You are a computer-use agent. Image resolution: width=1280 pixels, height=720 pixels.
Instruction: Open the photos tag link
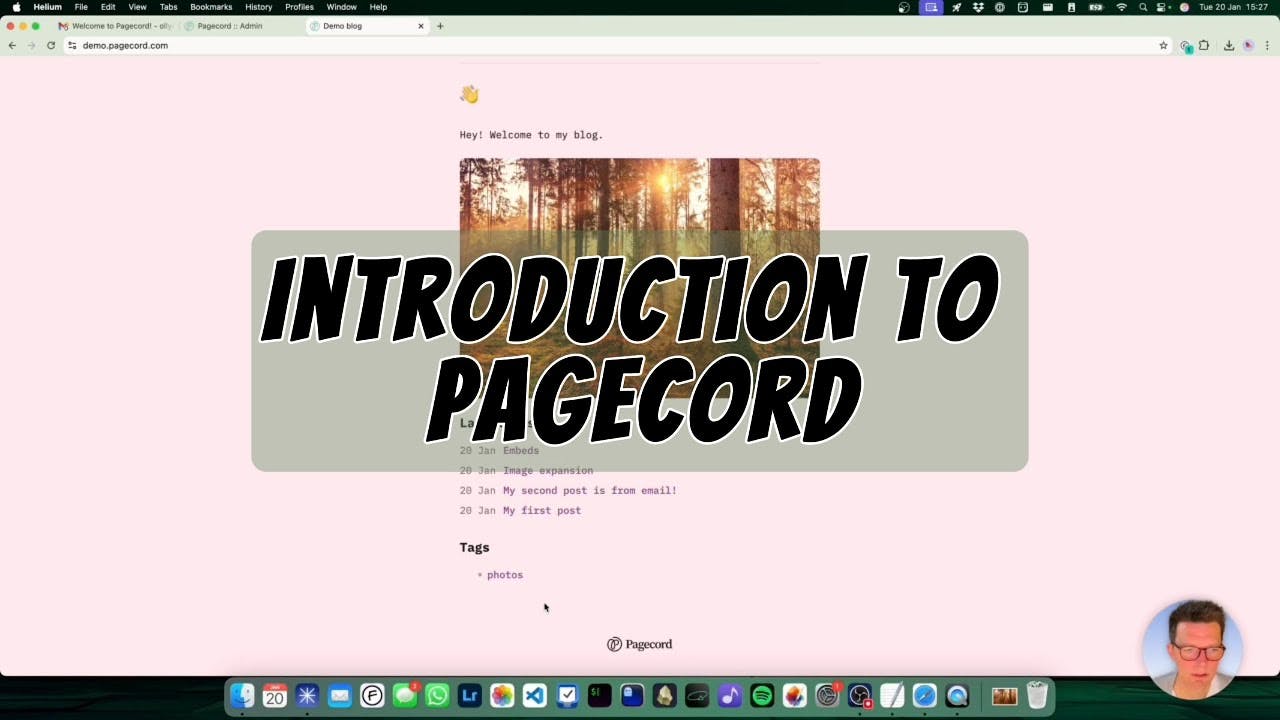[505, 575]
